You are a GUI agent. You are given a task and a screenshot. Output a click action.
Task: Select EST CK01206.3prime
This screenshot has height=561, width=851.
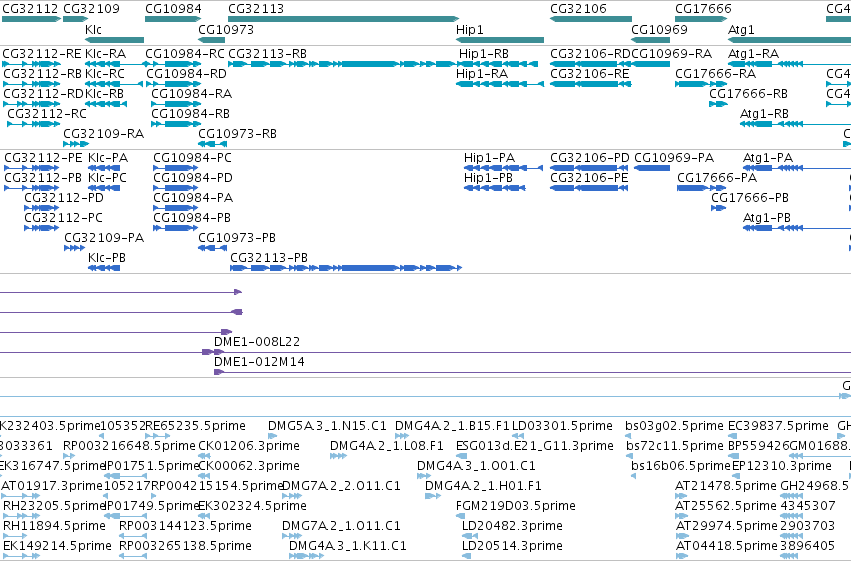[x=249, y=446]
